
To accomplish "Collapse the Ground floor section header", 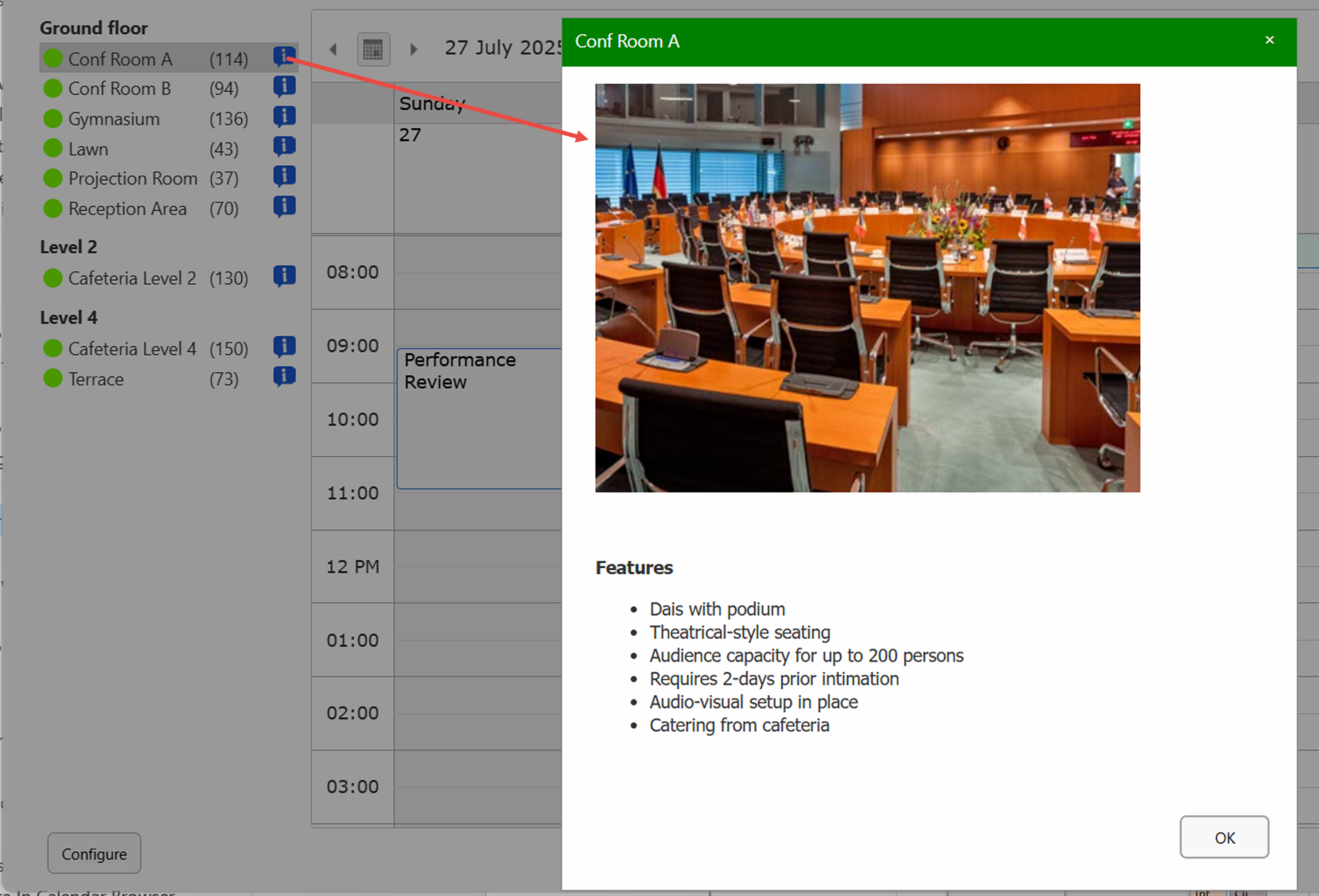I will click(94, 27).
